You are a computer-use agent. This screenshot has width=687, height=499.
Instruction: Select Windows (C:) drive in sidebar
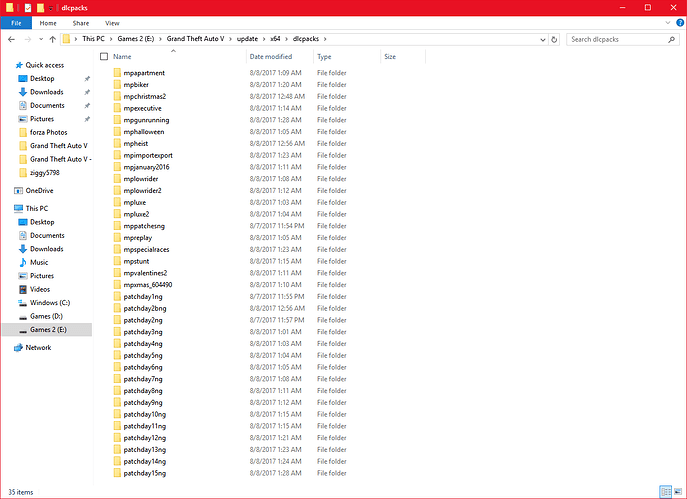coord(50,303)
